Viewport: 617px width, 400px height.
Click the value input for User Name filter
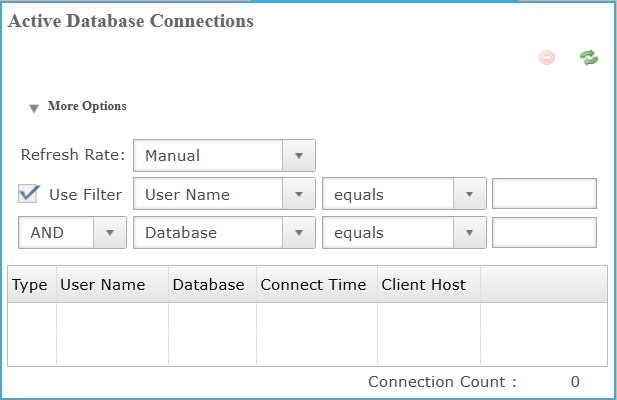point(544,195)
